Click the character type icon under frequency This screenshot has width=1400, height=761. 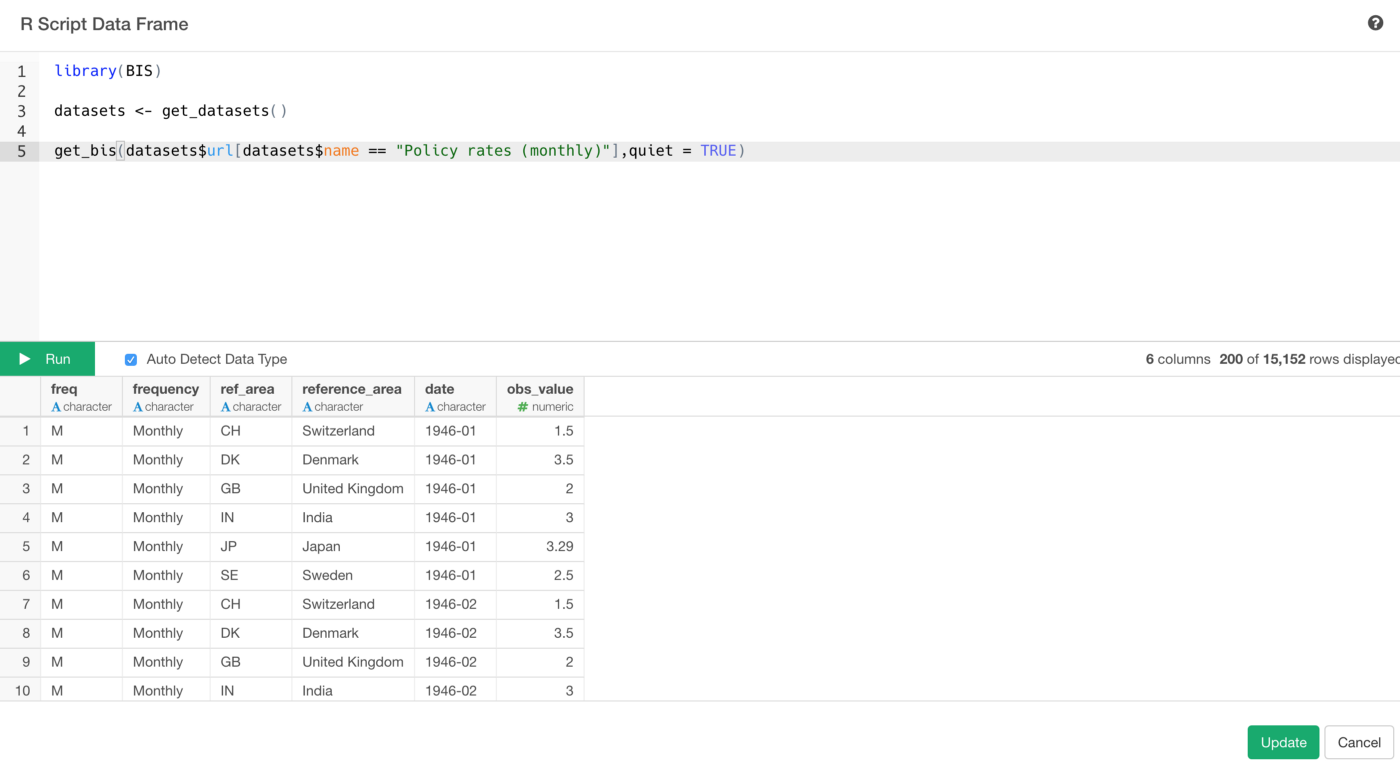pos(138,407)
